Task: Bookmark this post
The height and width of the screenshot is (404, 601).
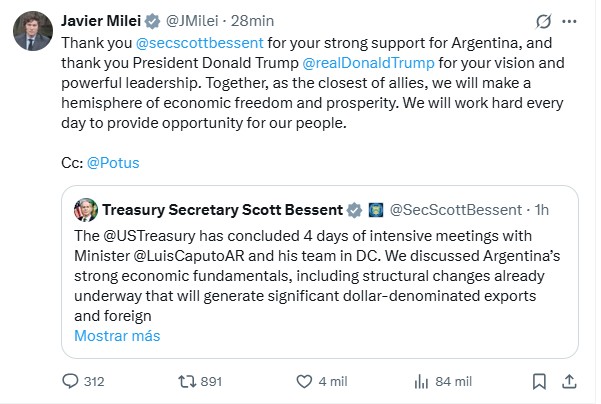Action: 540,380
